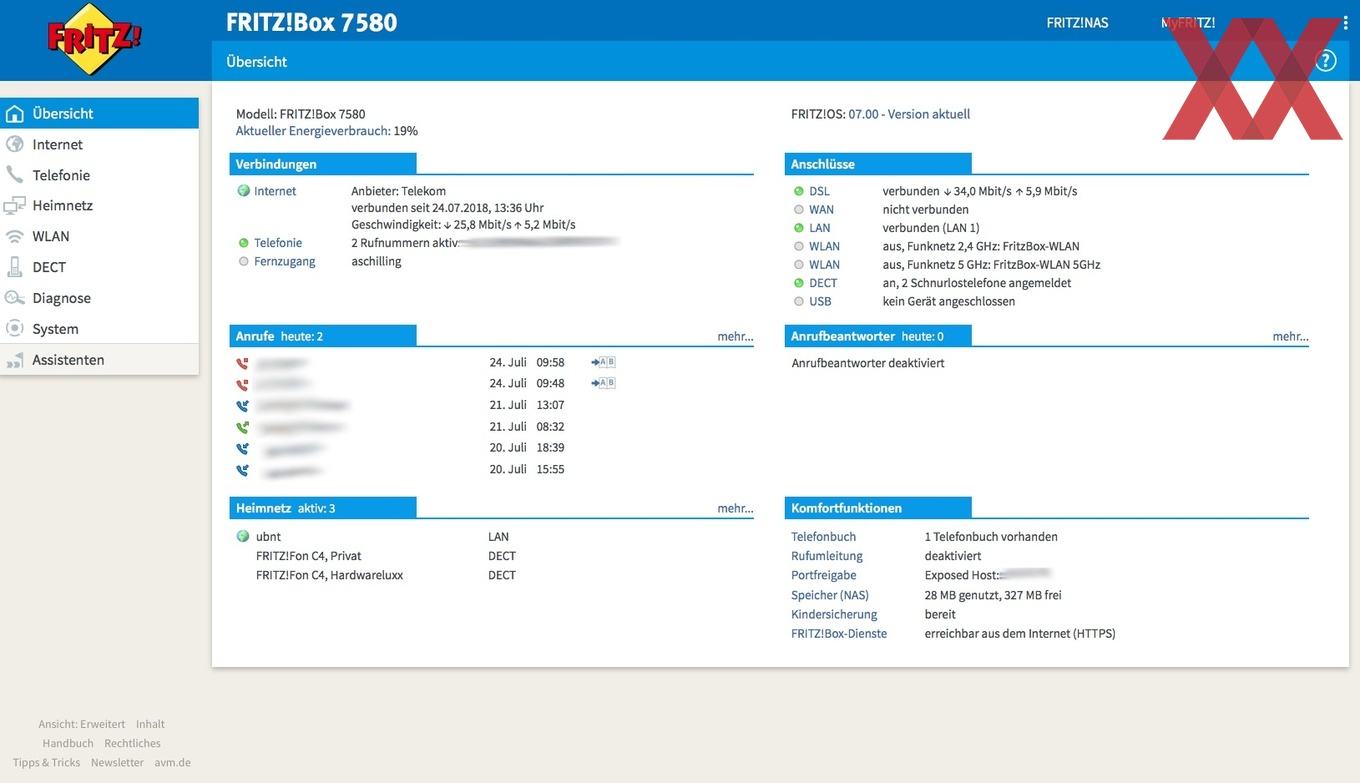Open the LAN link under Anschlüsse
1360x783 pixels.
tap(820, 228)
